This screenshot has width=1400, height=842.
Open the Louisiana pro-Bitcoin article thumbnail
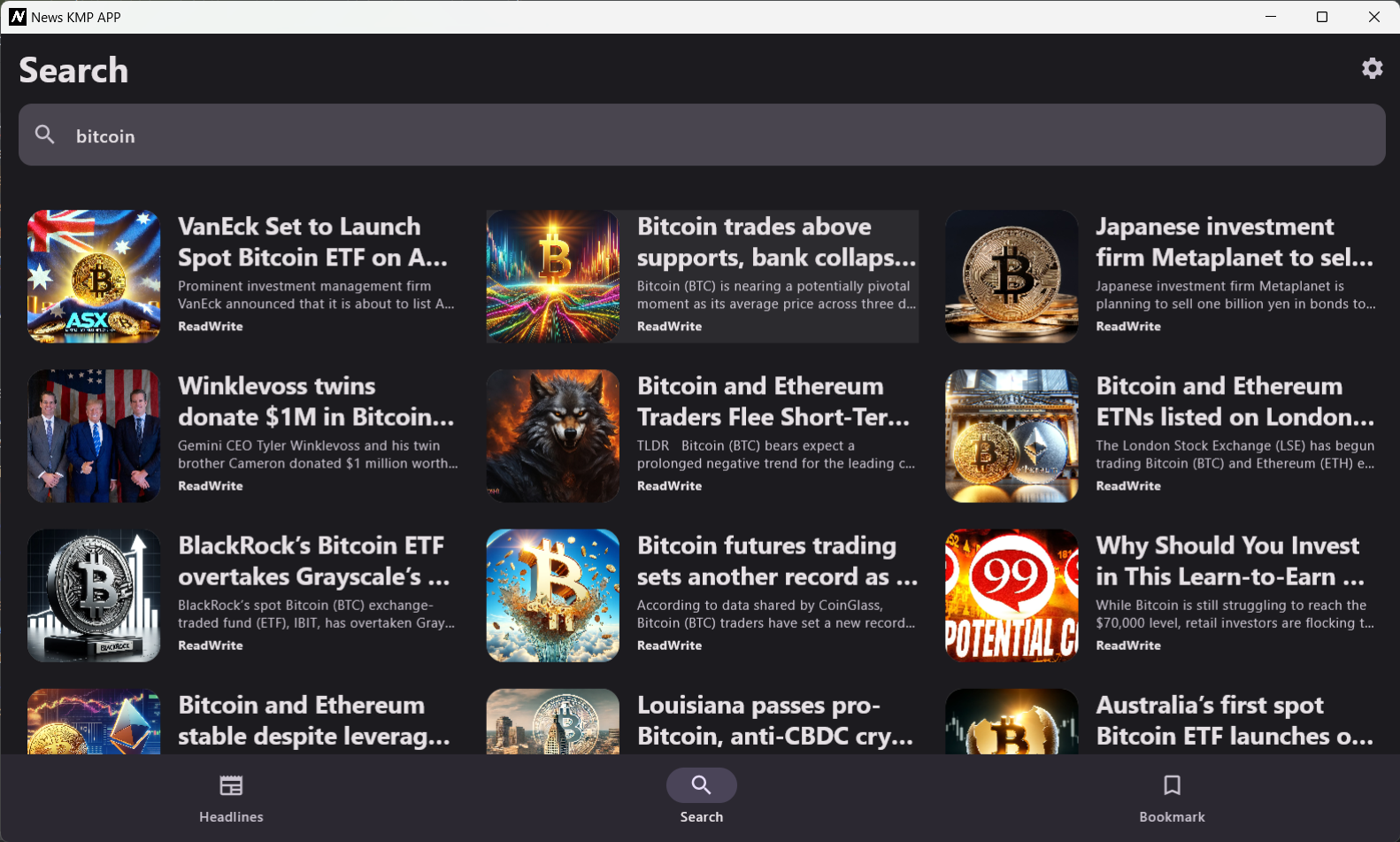[x=553, y=722]
